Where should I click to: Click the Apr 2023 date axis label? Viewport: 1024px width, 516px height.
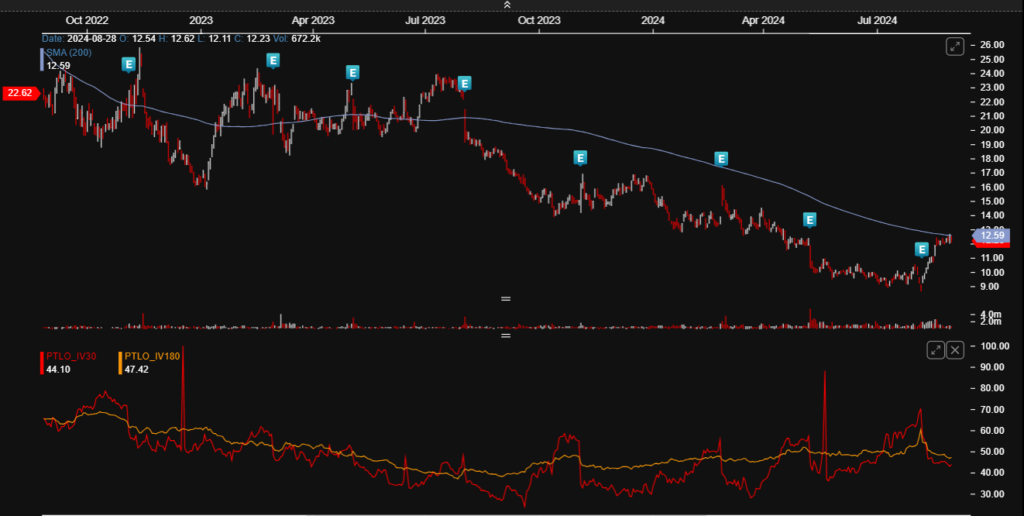tap(313, 20)
